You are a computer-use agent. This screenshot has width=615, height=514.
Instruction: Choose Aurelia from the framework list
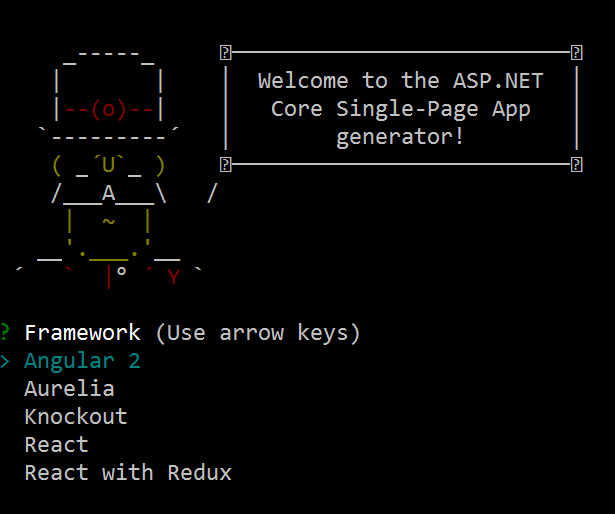tap(69, 389)
